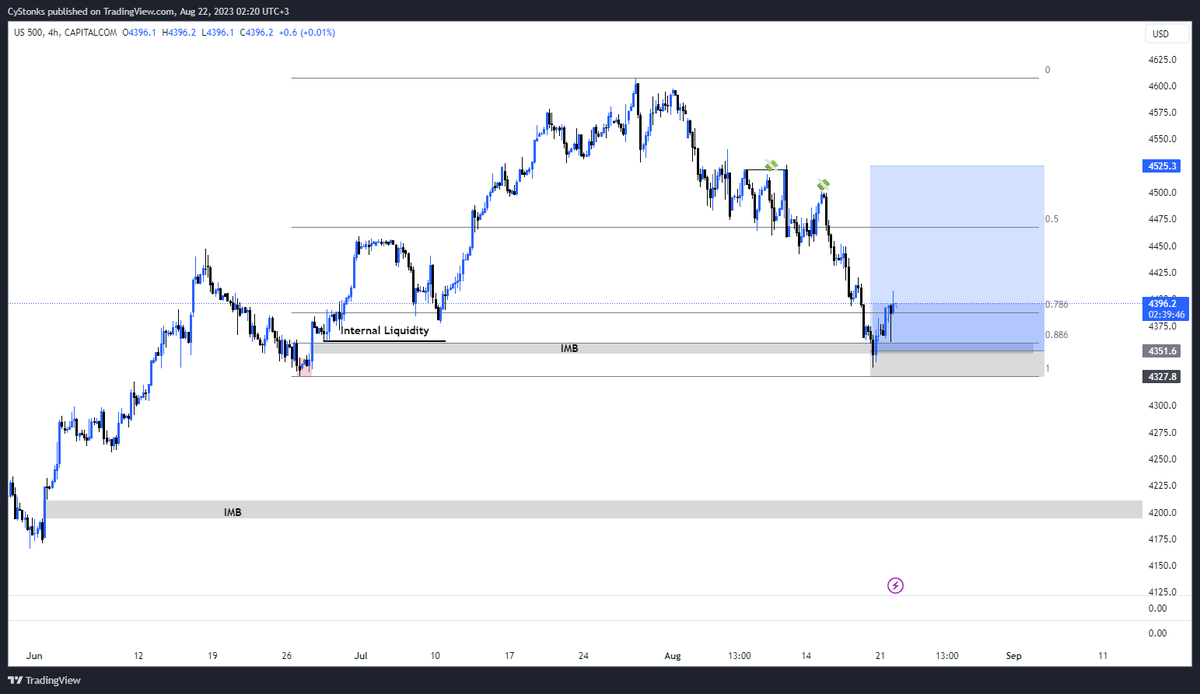This screenshot has width=1200, height=694.
Task: Click the purple lightning event icon
Action: (895, 585)
